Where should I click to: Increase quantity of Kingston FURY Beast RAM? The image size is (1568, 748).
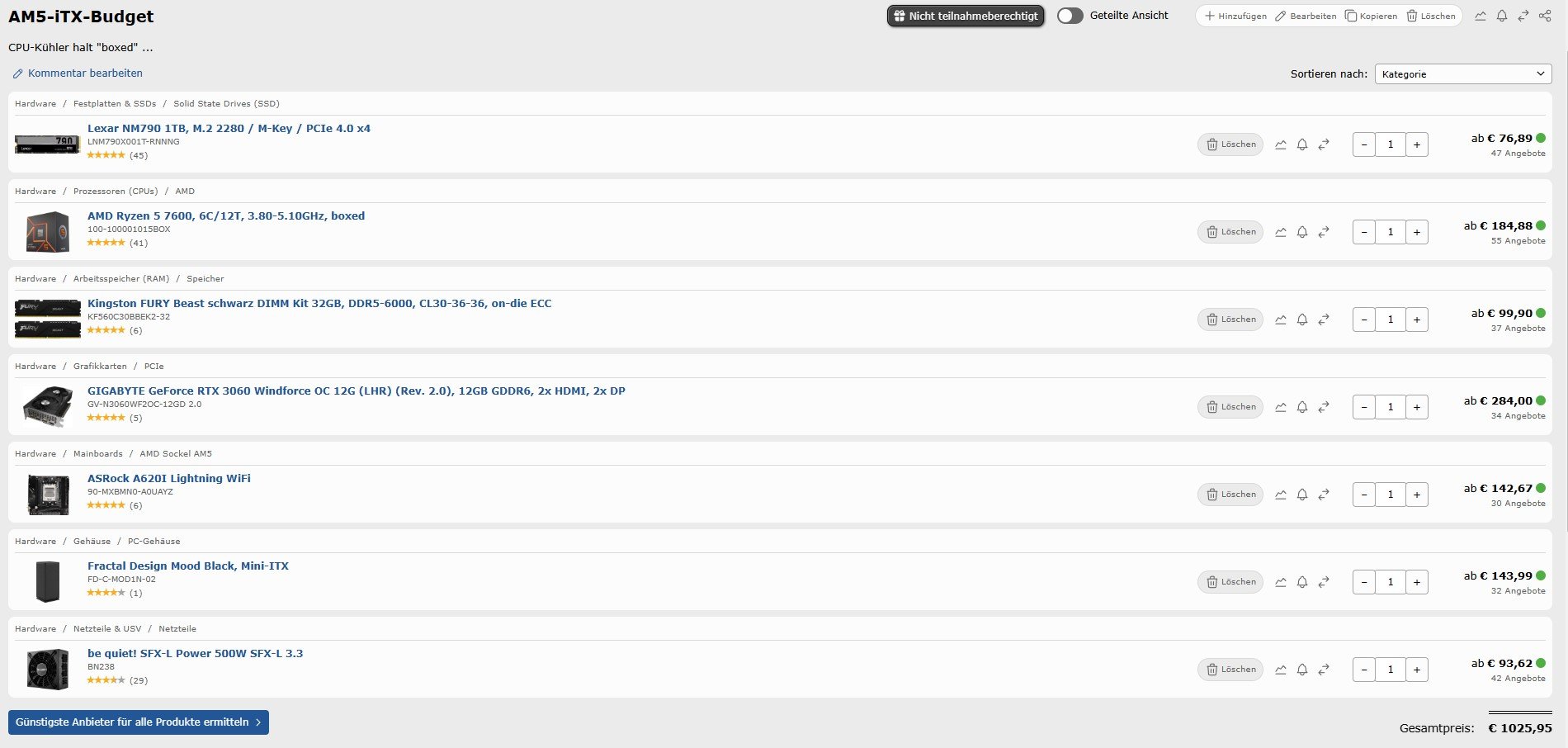[x=1417, y=320]
